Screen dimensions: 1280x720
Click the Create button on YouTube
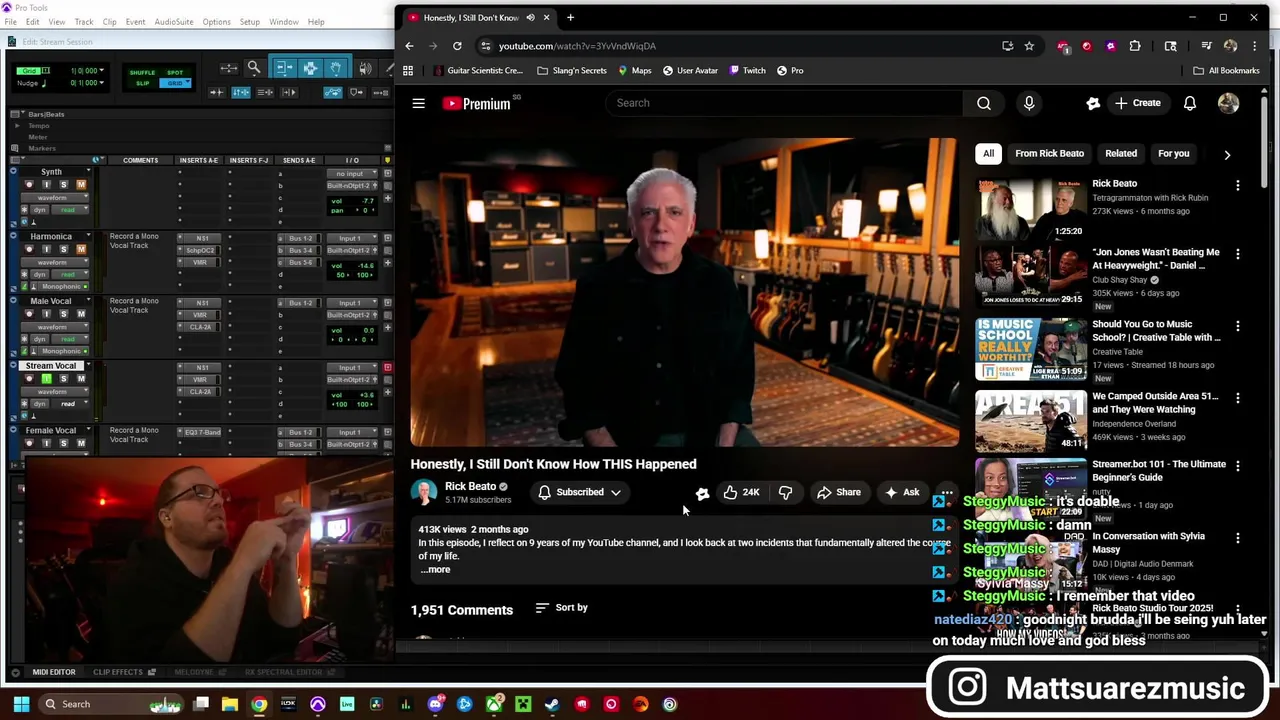1137,103
